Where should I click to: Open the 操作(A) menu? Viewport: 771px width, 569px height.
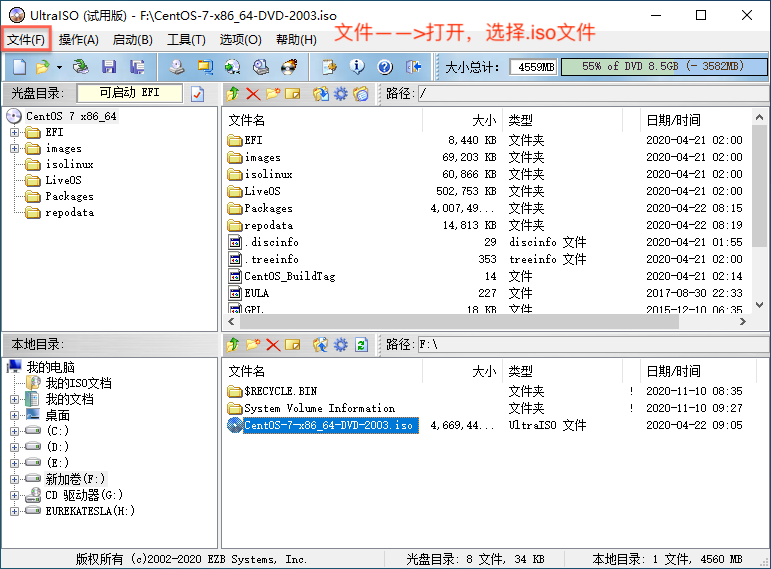pos(79,39)
